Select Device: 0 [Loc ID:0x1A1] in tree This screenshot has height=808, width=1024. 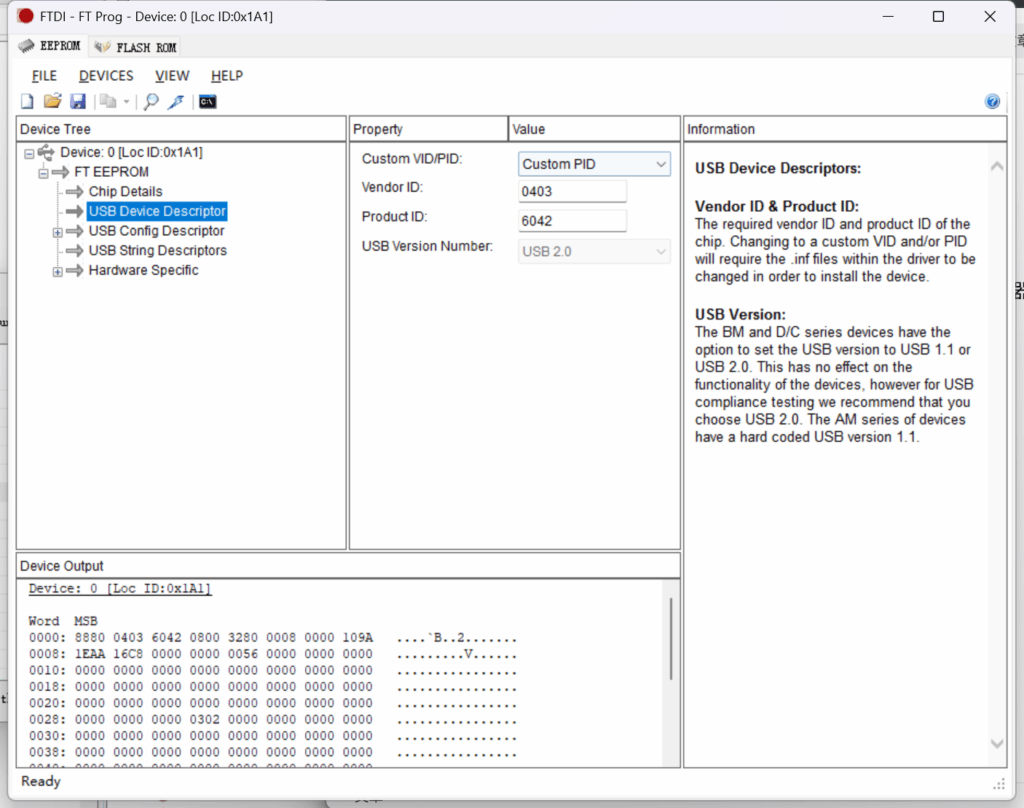131,152
